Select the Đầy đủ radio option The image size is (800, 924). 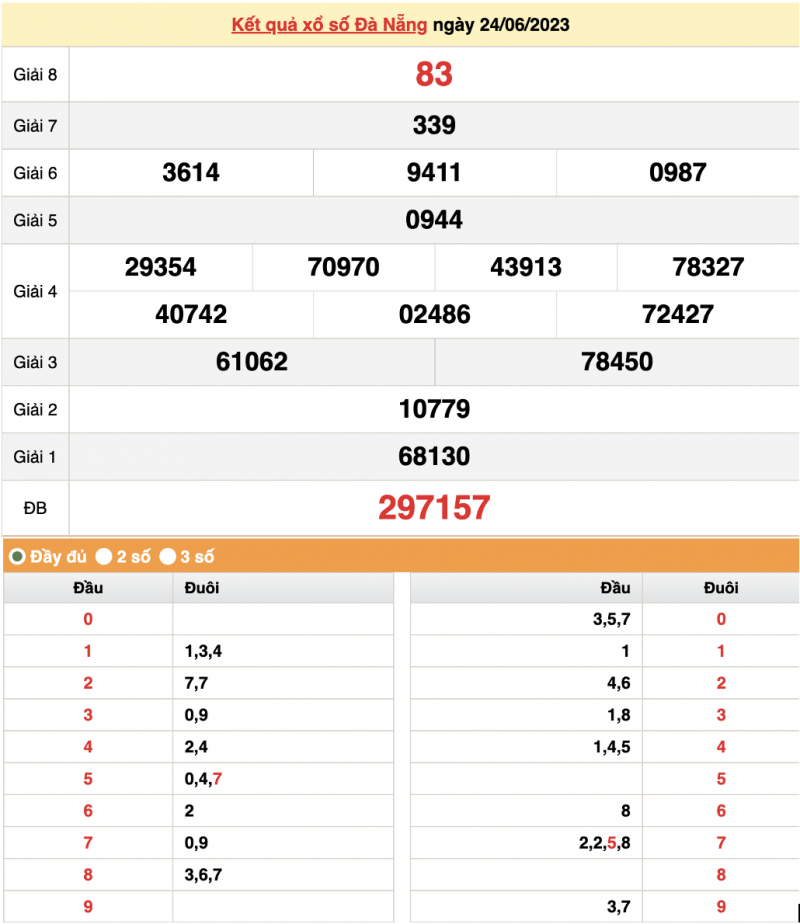pos(17,556)
